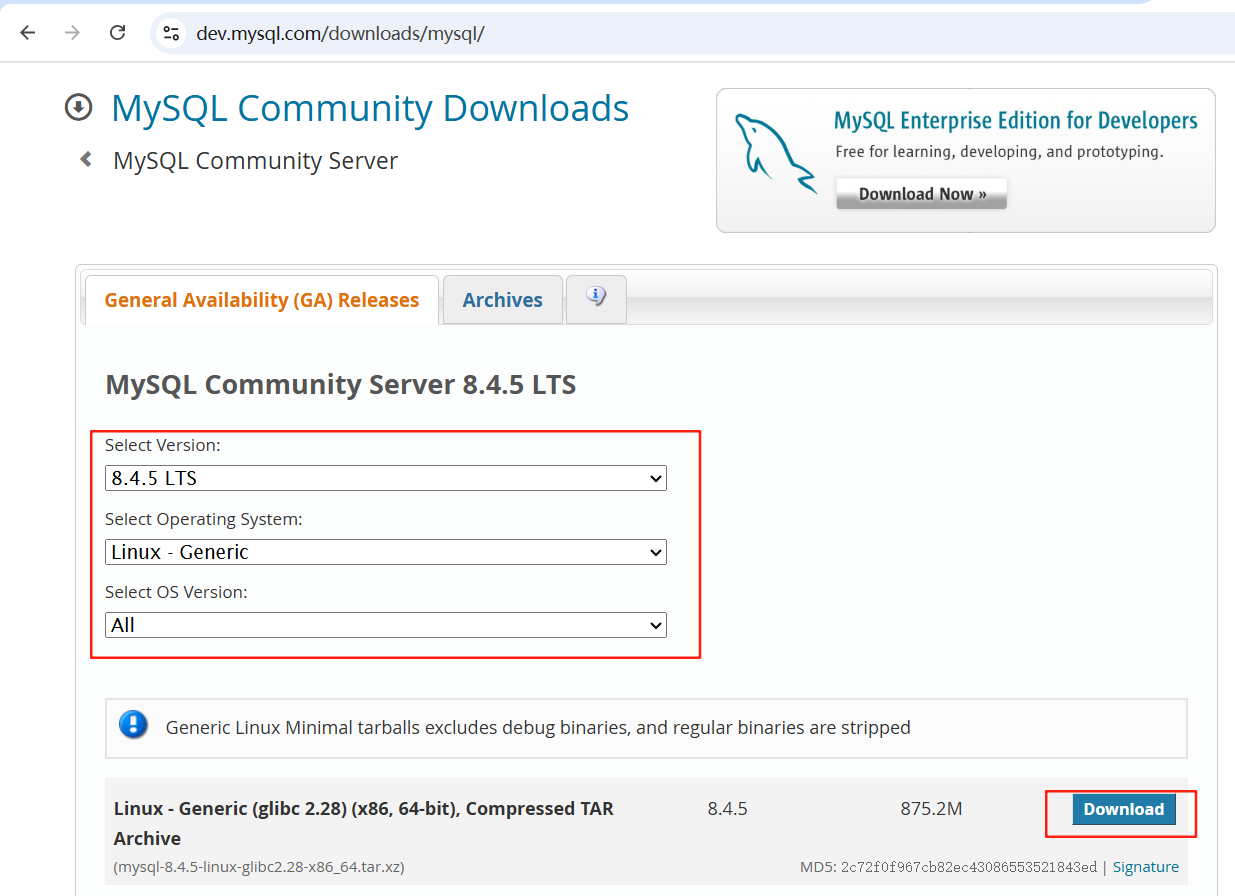Open the Signature link next to MD5
The image size is (1235, 896).
1146,867
